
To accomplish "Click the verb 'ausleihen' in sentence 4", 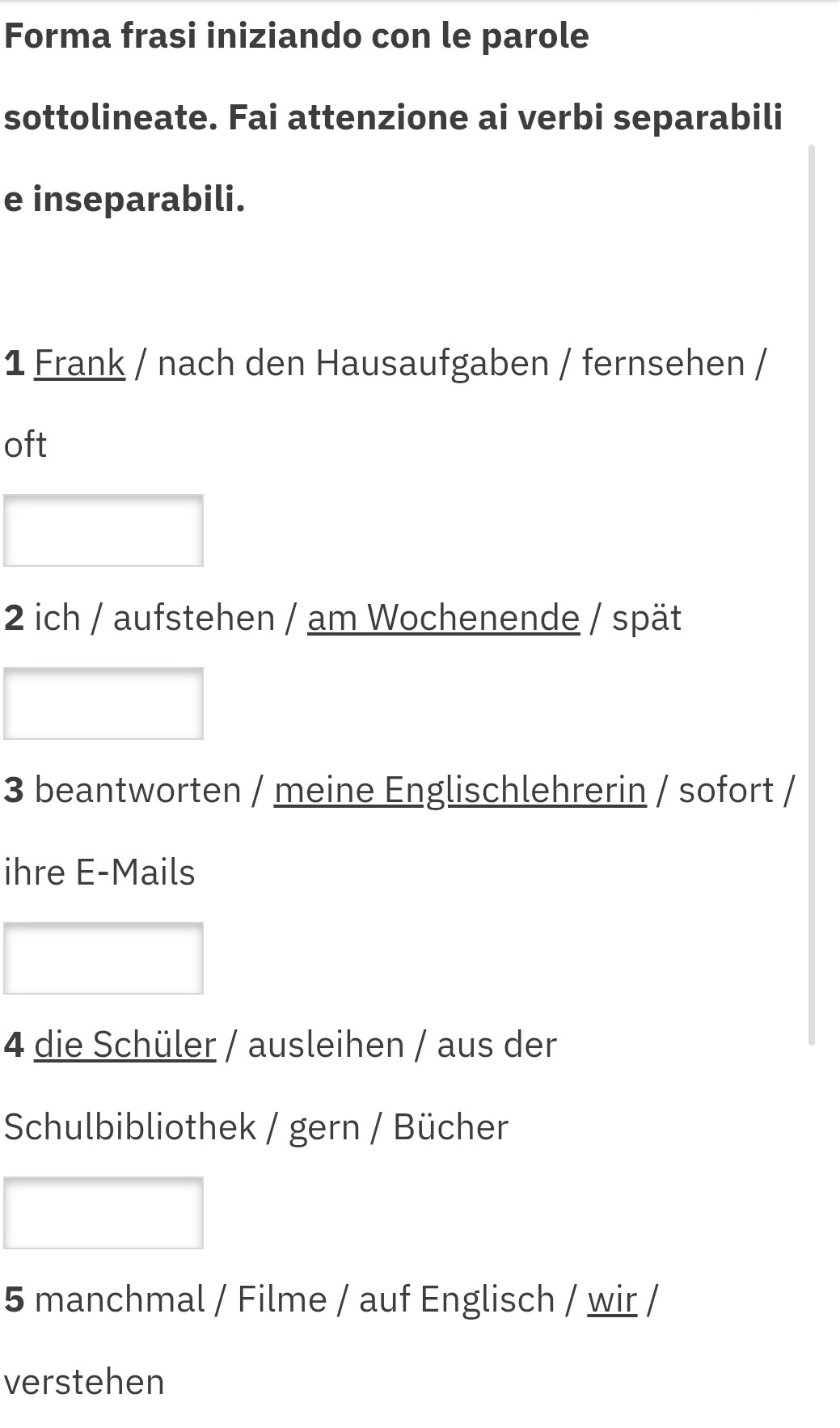I will point(326,1045).
